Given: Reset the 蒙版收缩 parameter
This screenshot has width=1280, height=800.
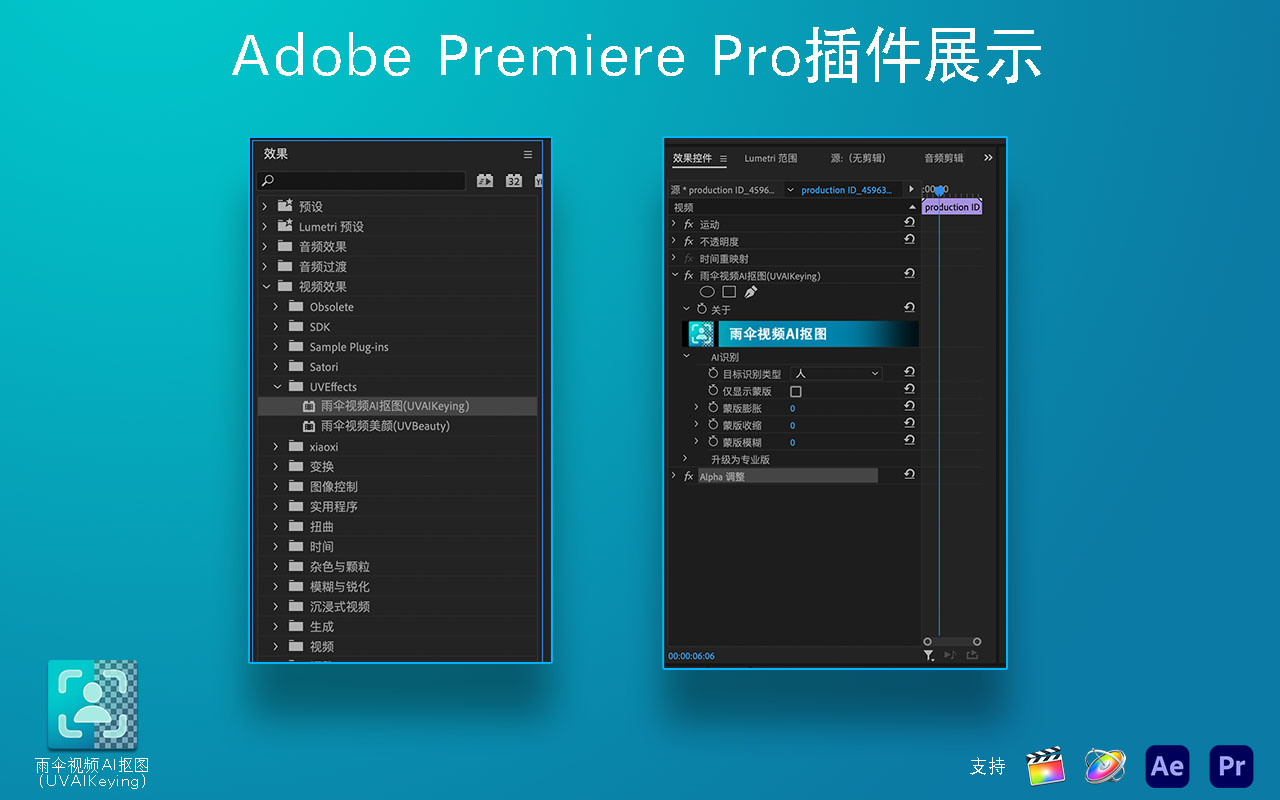Looking at the screenshot, I should pos(909,423).
